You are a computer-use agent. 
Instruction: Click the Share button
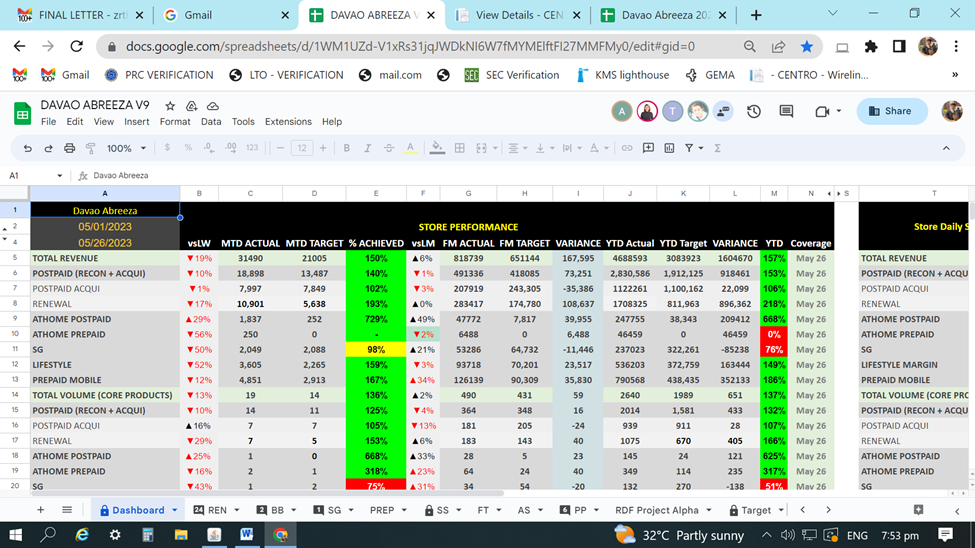click(x=891, y=111)
